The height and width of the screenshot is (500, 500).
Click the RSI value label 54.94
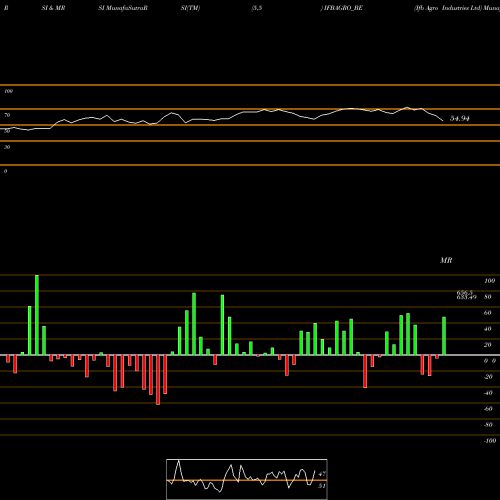click(460, 118)
